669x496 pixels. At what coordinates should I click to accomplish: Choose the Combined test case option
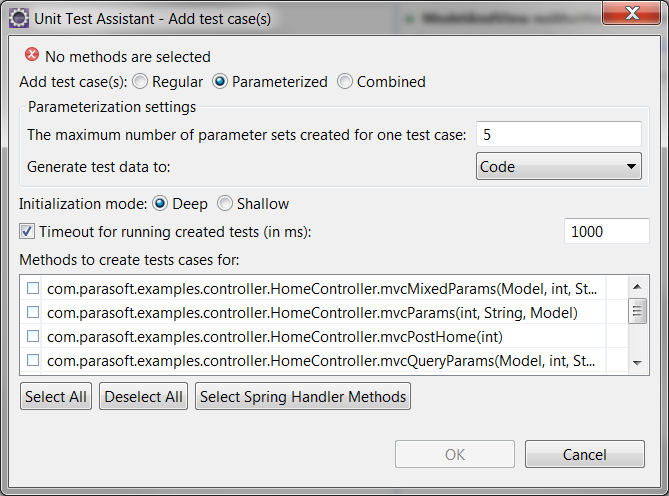[345, 81]
